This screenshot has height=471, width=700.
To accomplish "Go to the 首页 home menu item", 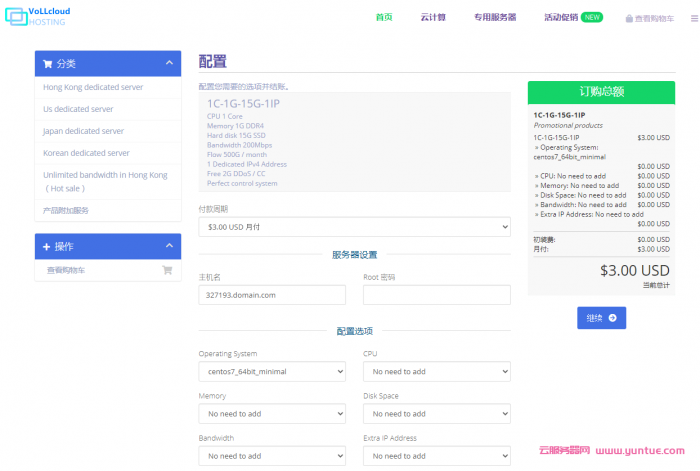I will pos(384,17).
